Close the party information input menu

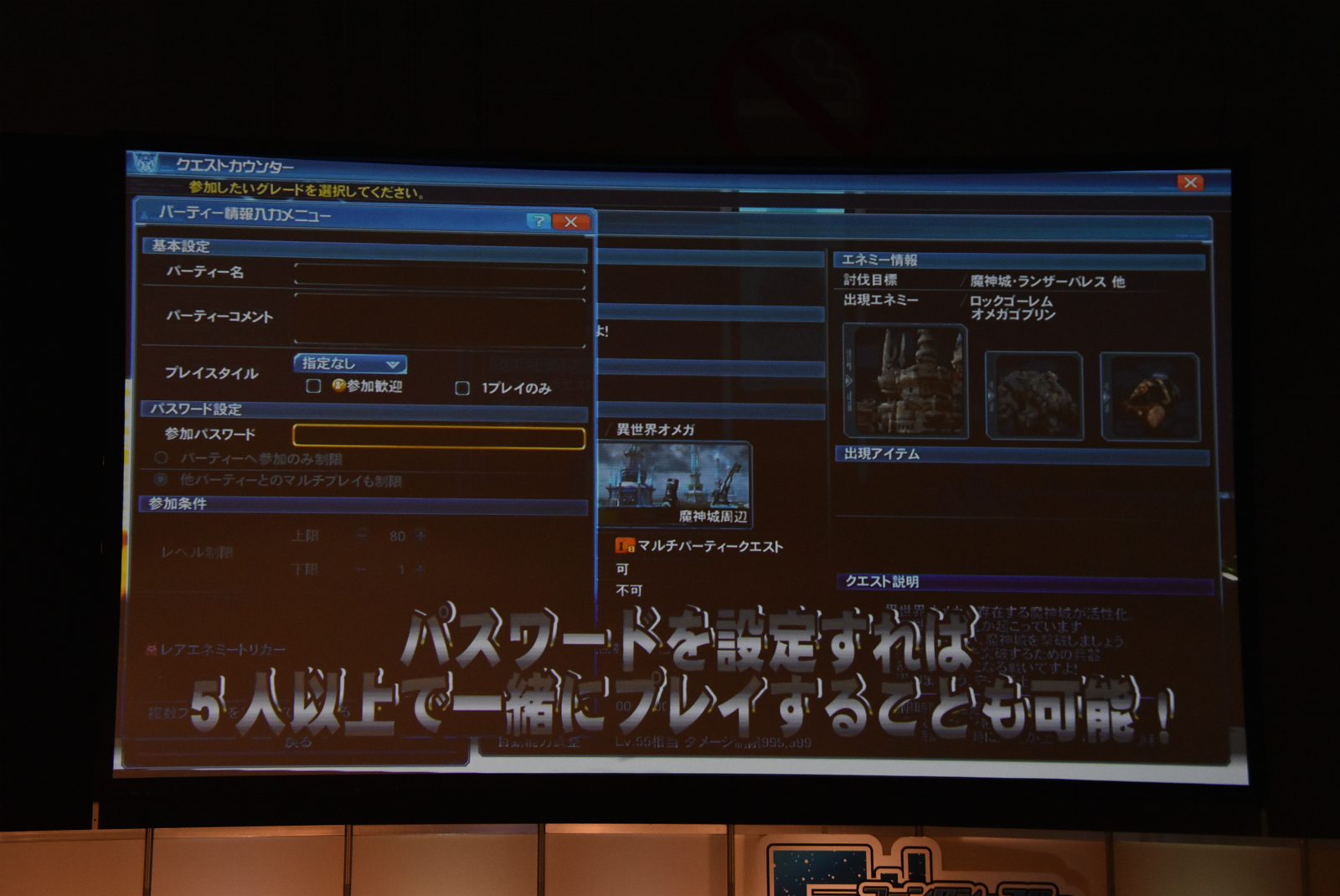(x=571, y=222)
